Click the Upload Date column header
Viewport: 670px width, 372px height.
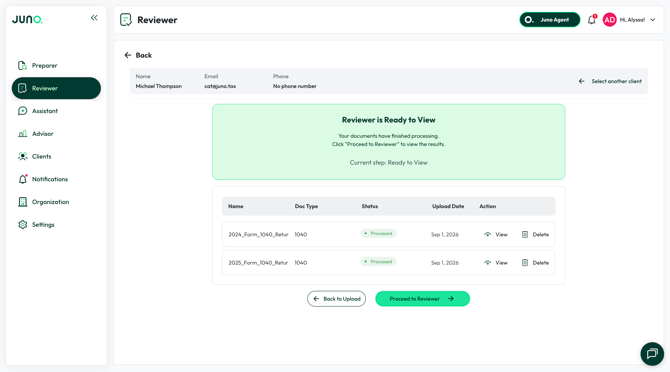click(448, 206)
